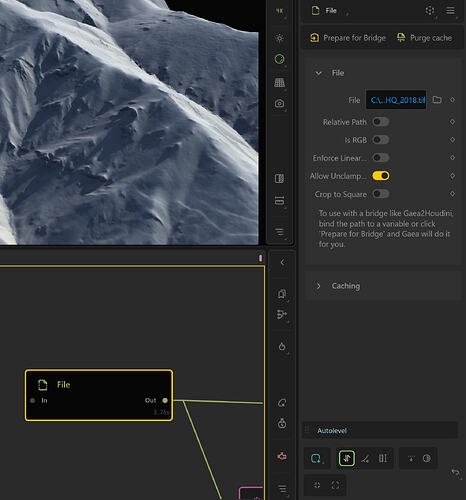Click the teal add modifier icon
Viewport: 466px width, 500px height.
[x=316, y=458]
